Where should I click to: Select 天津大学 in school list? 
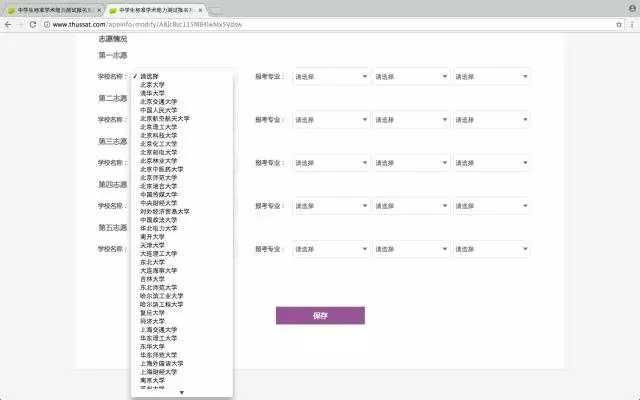tap(182, 245)
